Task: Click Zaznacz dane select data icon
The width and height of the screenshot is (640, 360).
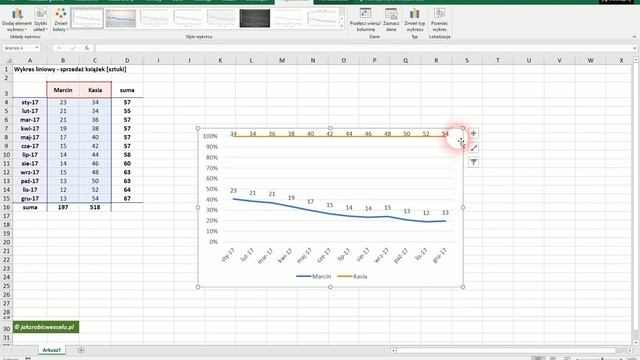Action: click(x=391, y=20)
